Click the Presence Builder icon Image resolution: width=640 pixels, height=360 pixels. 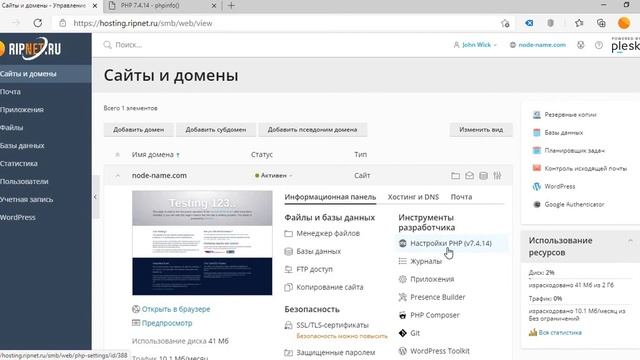tap(402, 297)
